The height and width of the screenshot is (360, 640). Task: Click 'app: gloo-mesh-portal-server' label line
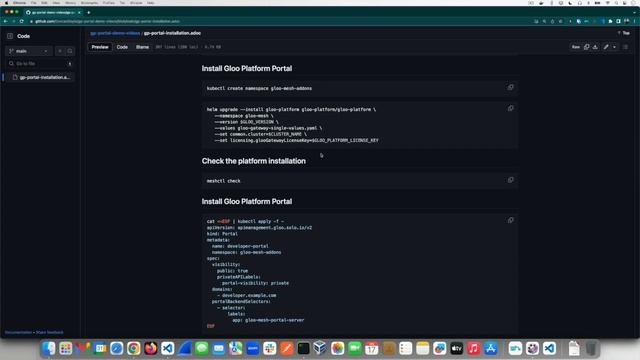[268, 320]
